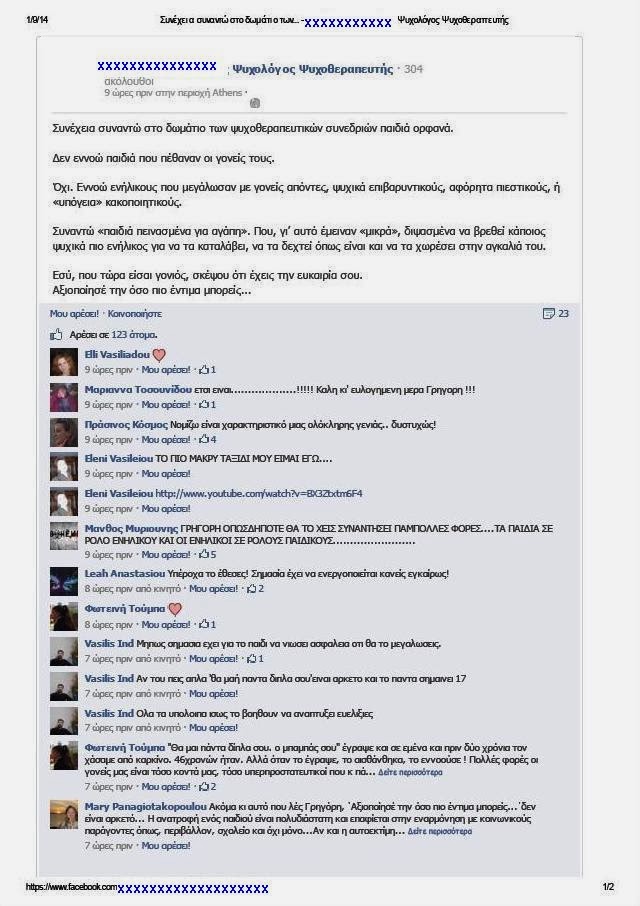The width and height of the screenshot is (640, 906).
Task: Click the like-count thumb on Πράσινος Κόσμος comment
Action: tap(203, 440)
